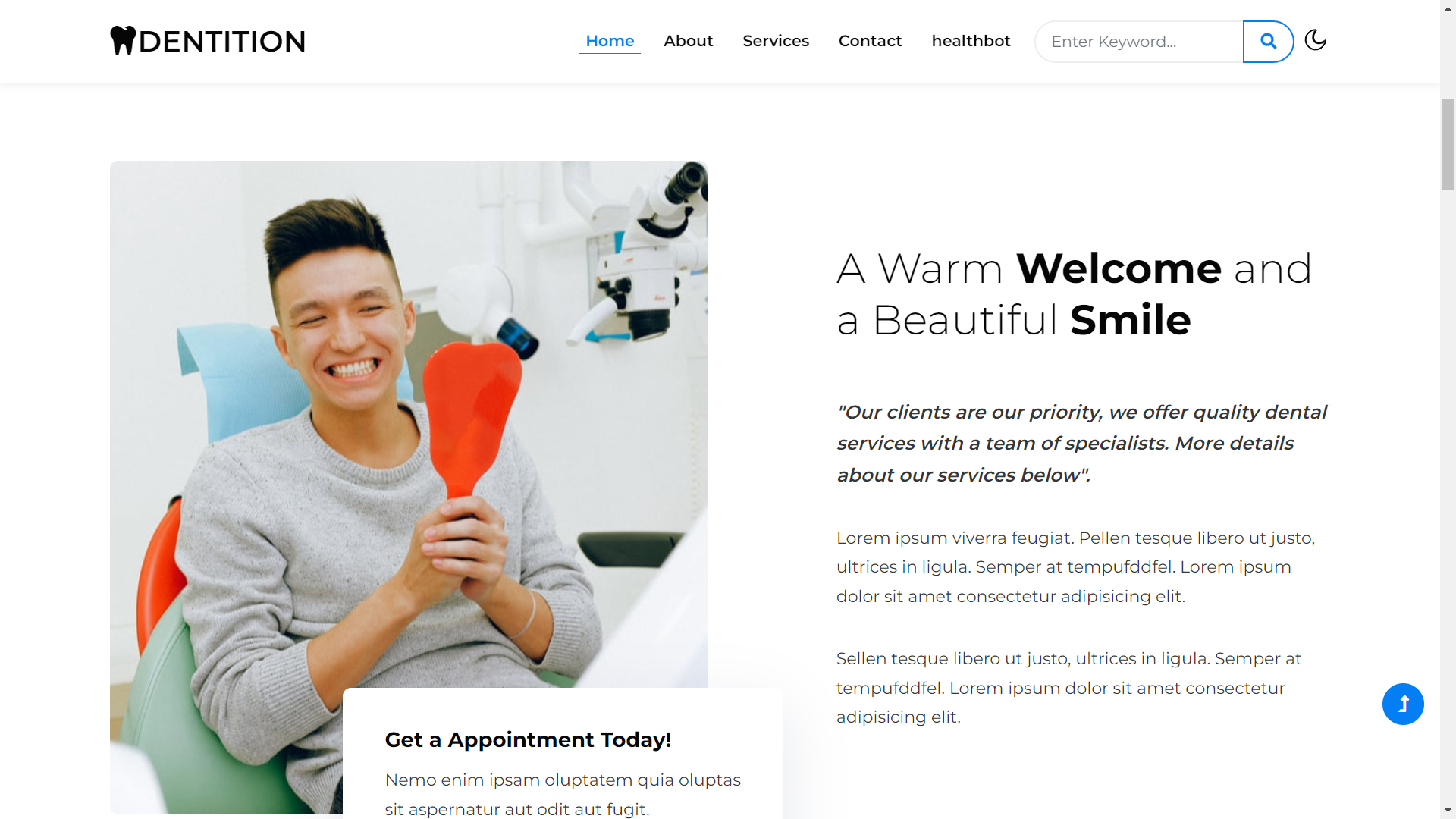Click the A Warm Welcome headline
The image size is (1456, 819).
click(1075, 293)
